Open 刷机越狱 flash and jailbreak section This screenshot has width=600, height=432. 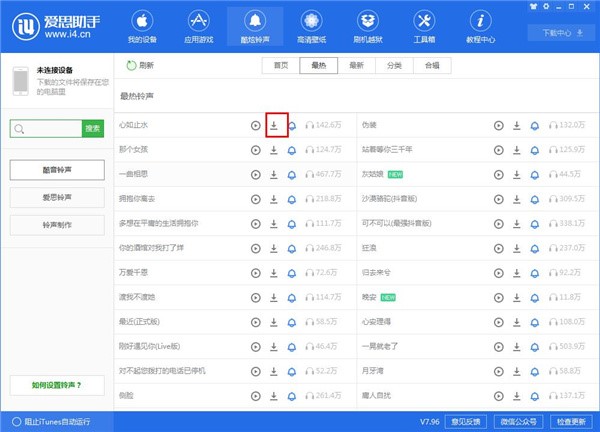(368, 26)
